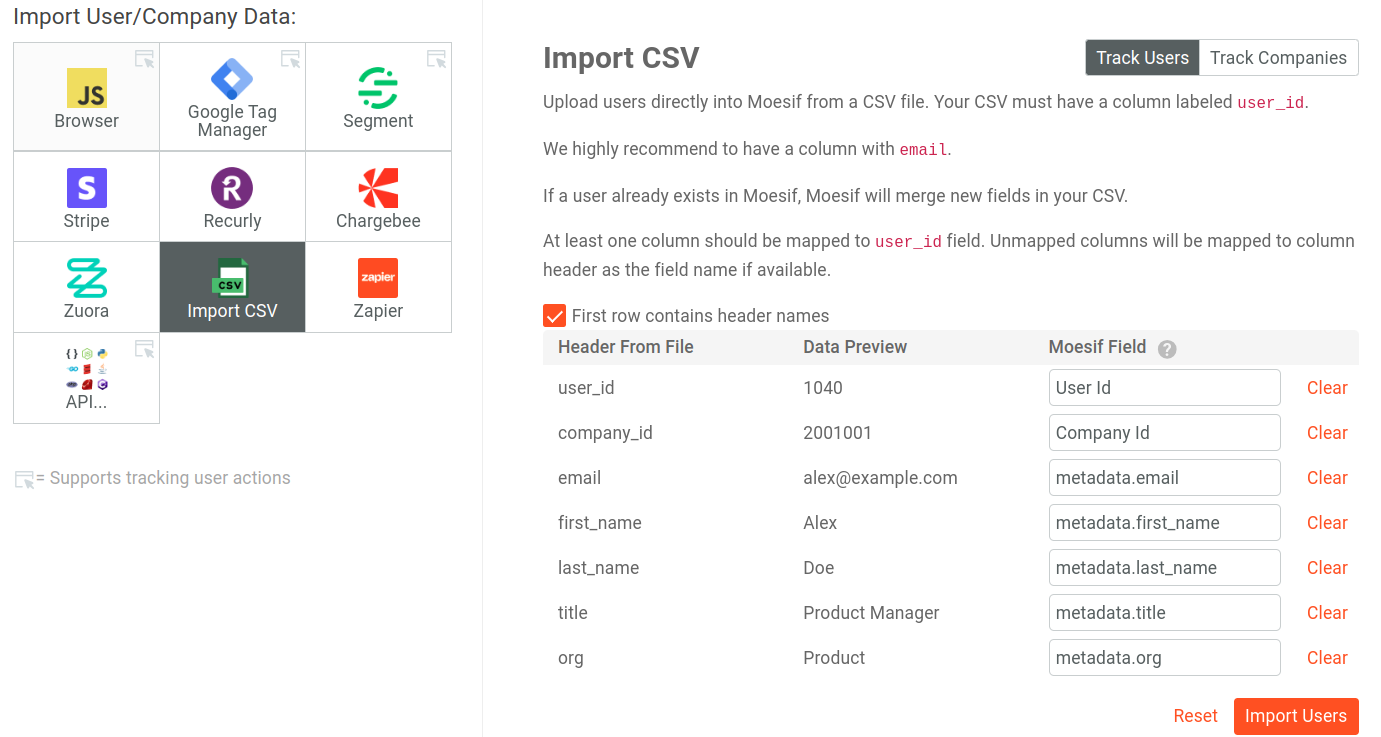Clear the email field mapping
The image size is (1381, 737).
(1327, 477)
